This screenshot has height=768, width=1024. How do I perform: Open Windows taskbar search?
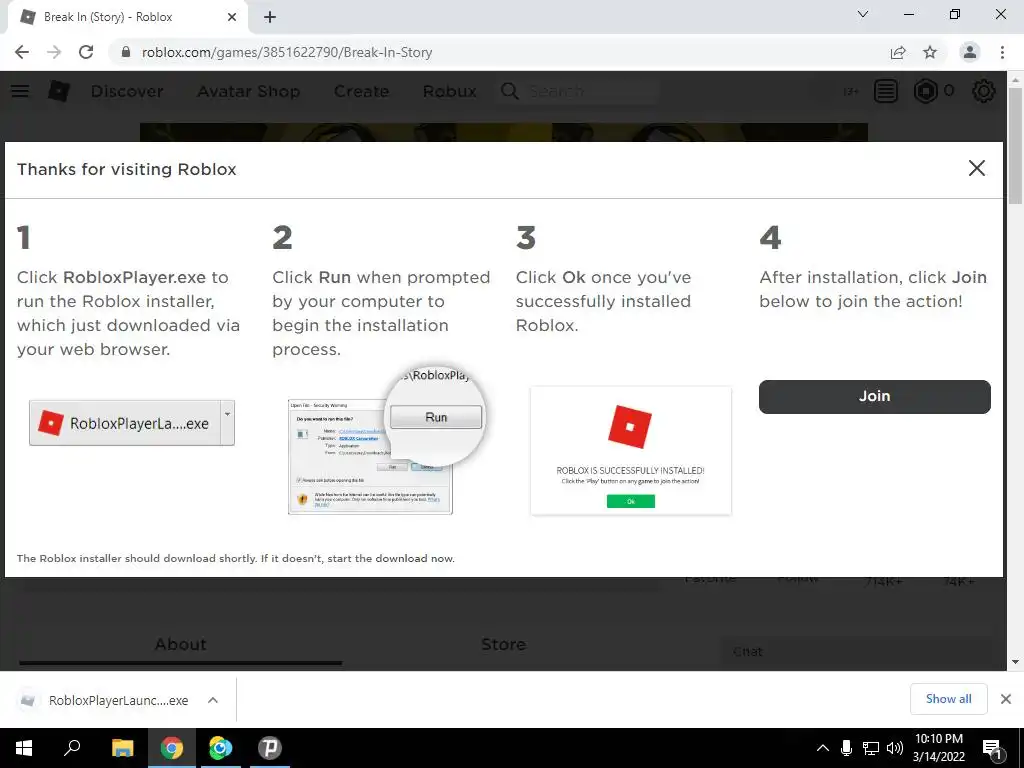point(72,748)
